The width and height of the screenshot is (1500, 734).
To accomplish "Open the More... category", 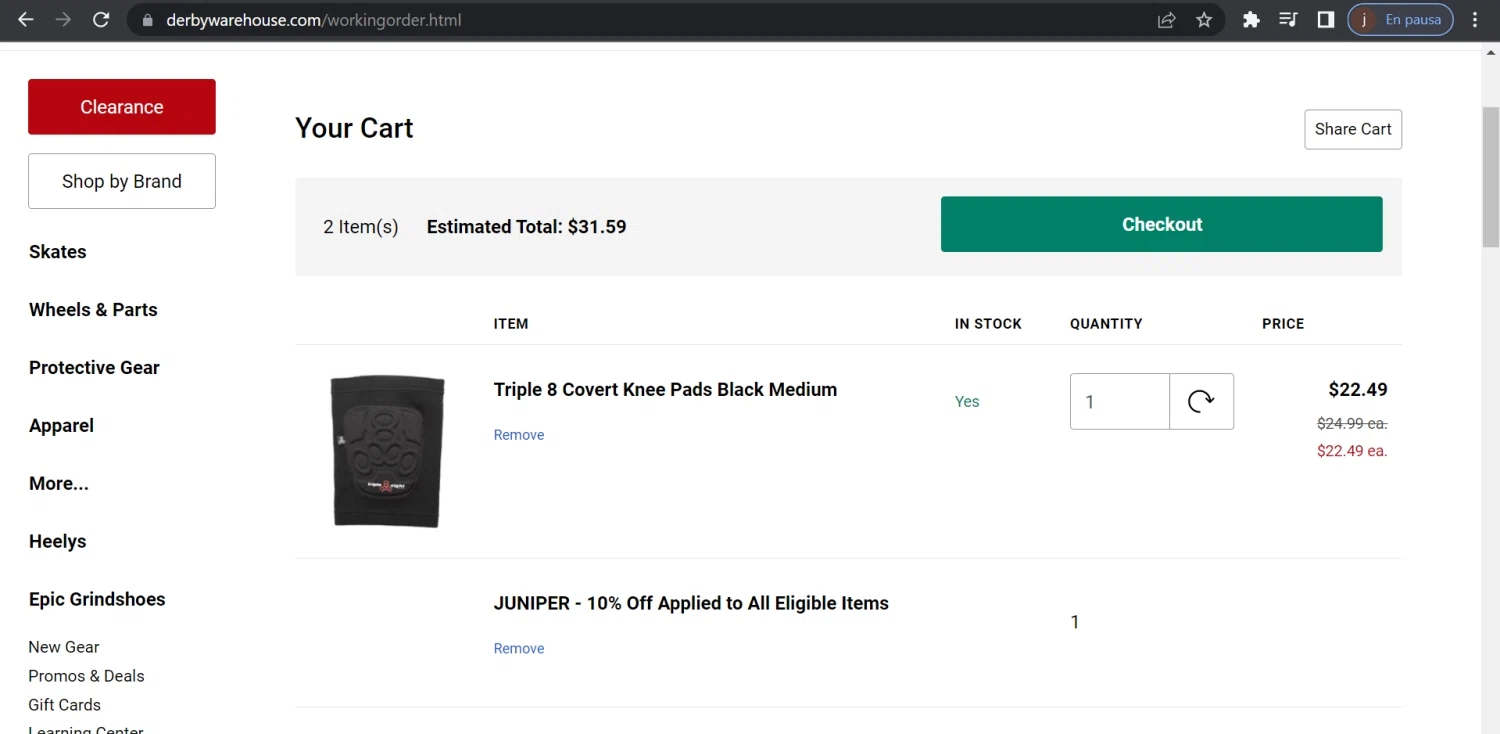I will click(x=59, y=484).
